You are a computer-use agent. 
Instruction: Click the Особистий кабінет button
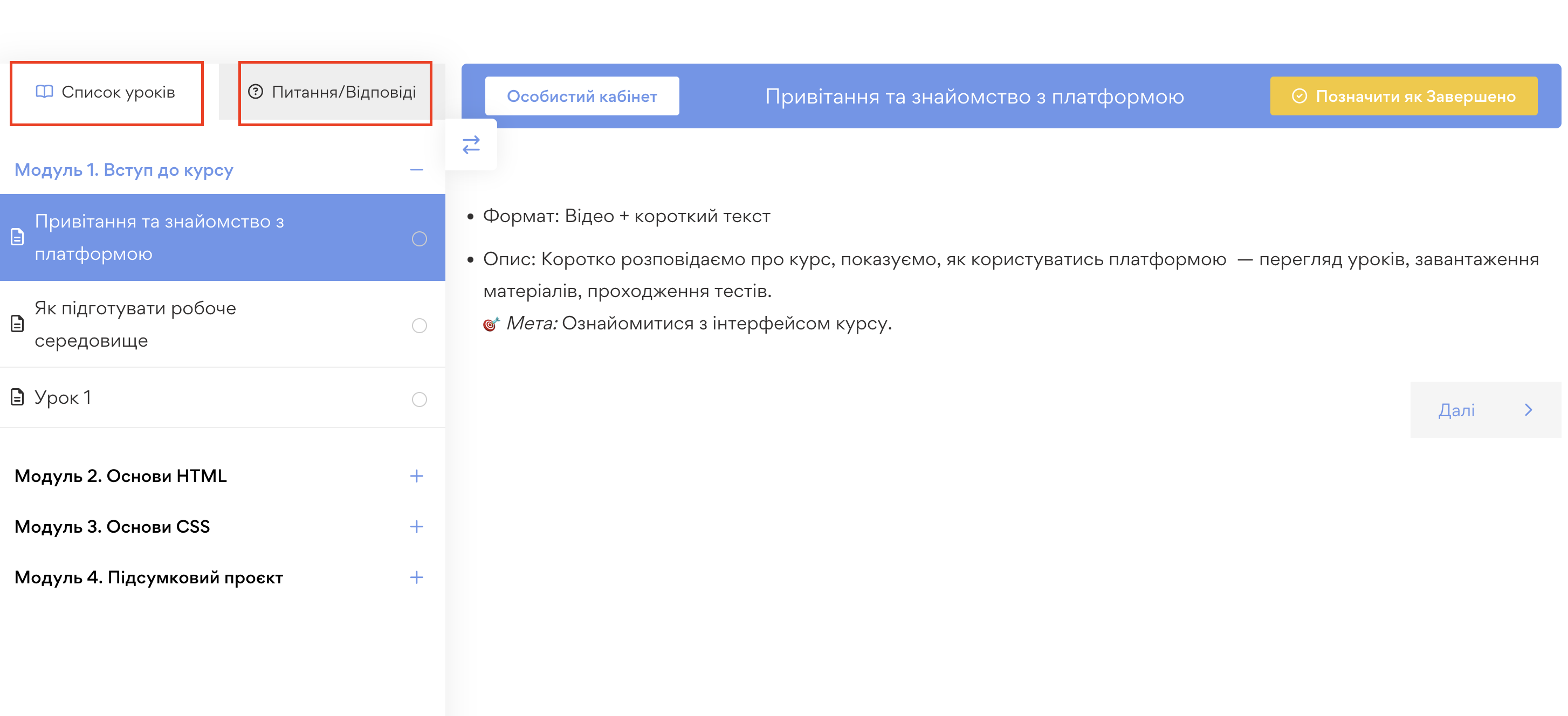(582, 95)
